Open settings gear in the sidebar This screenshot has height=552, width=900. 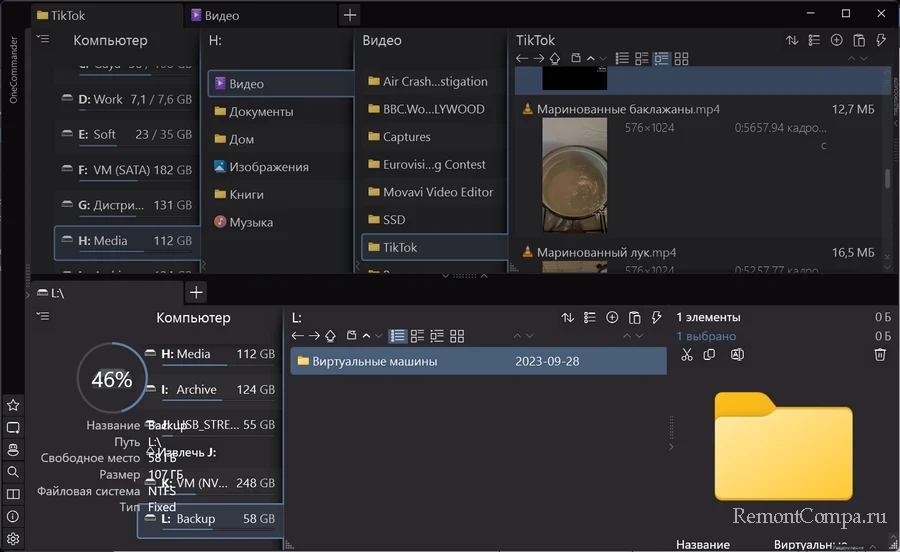point(13,540)
